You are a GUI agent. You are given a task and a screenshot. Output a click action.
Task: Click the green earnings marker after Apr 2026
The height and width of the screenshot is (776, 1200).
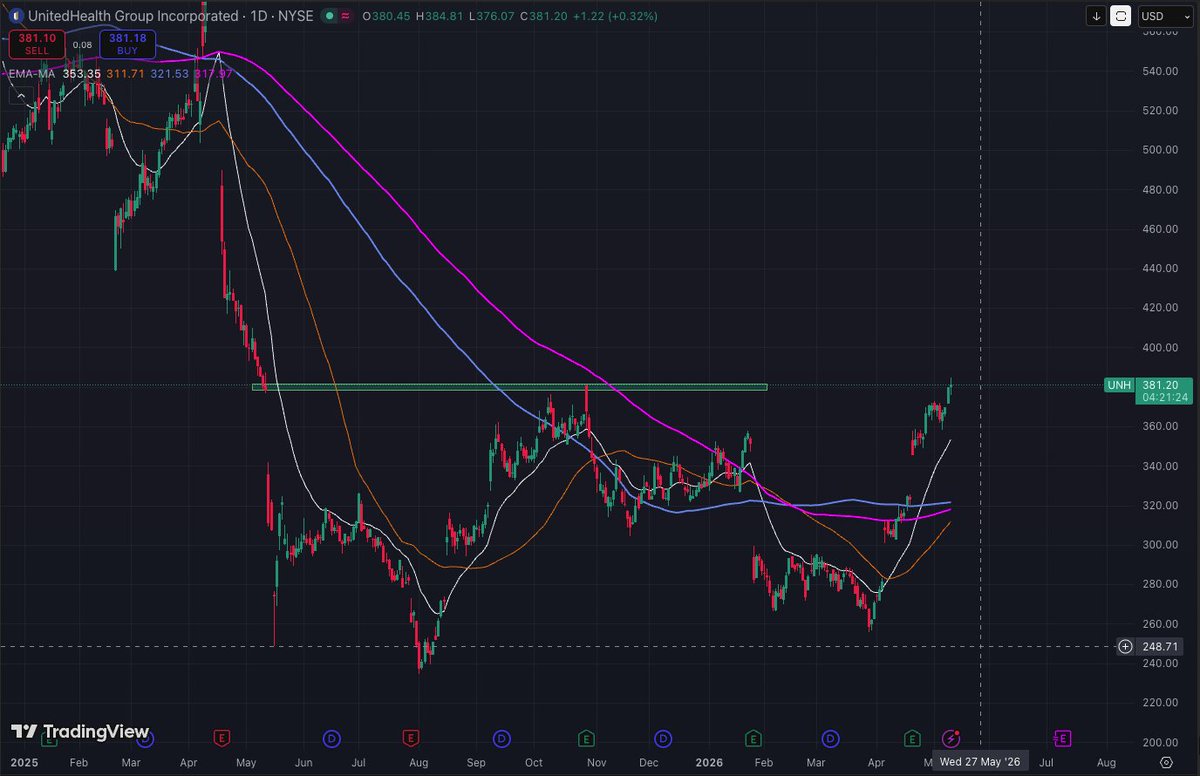coord(911,739)
